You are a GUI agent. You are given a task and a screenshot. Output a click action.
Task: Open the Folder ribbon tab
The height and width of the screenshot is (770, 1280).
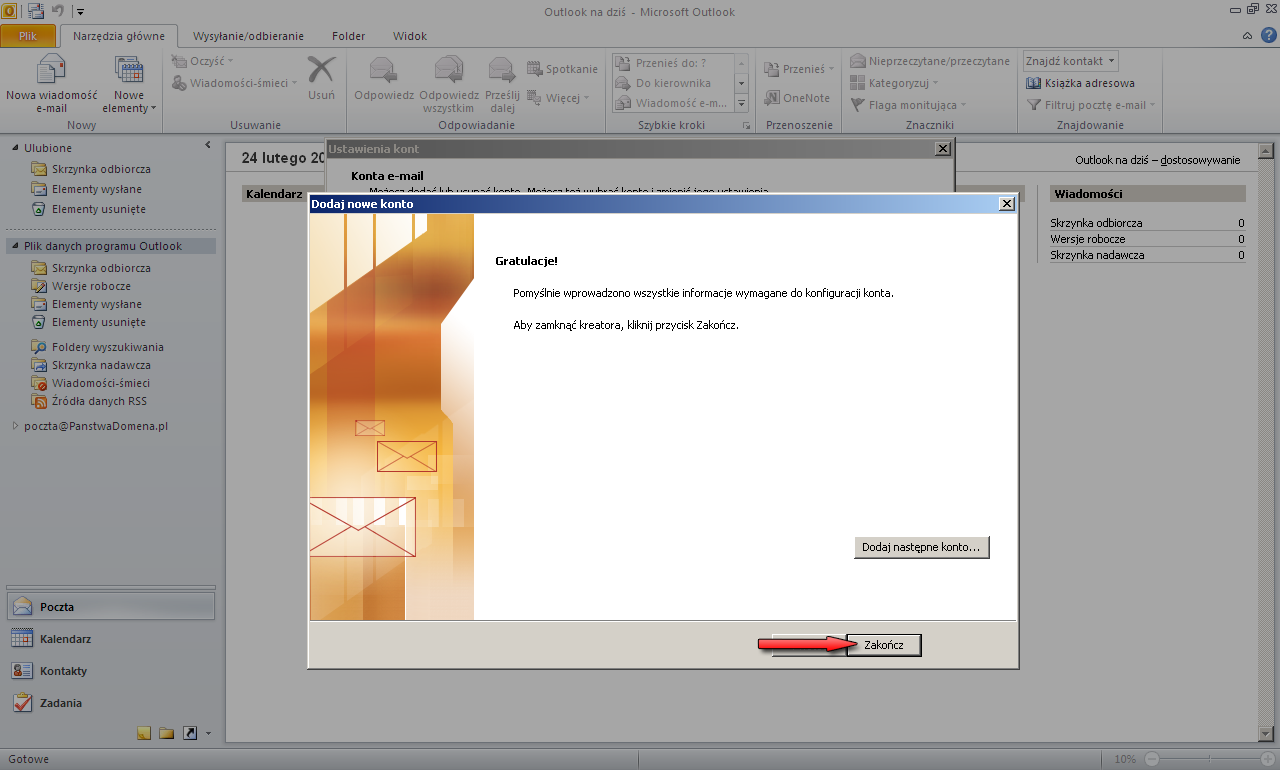click(348, 36)
